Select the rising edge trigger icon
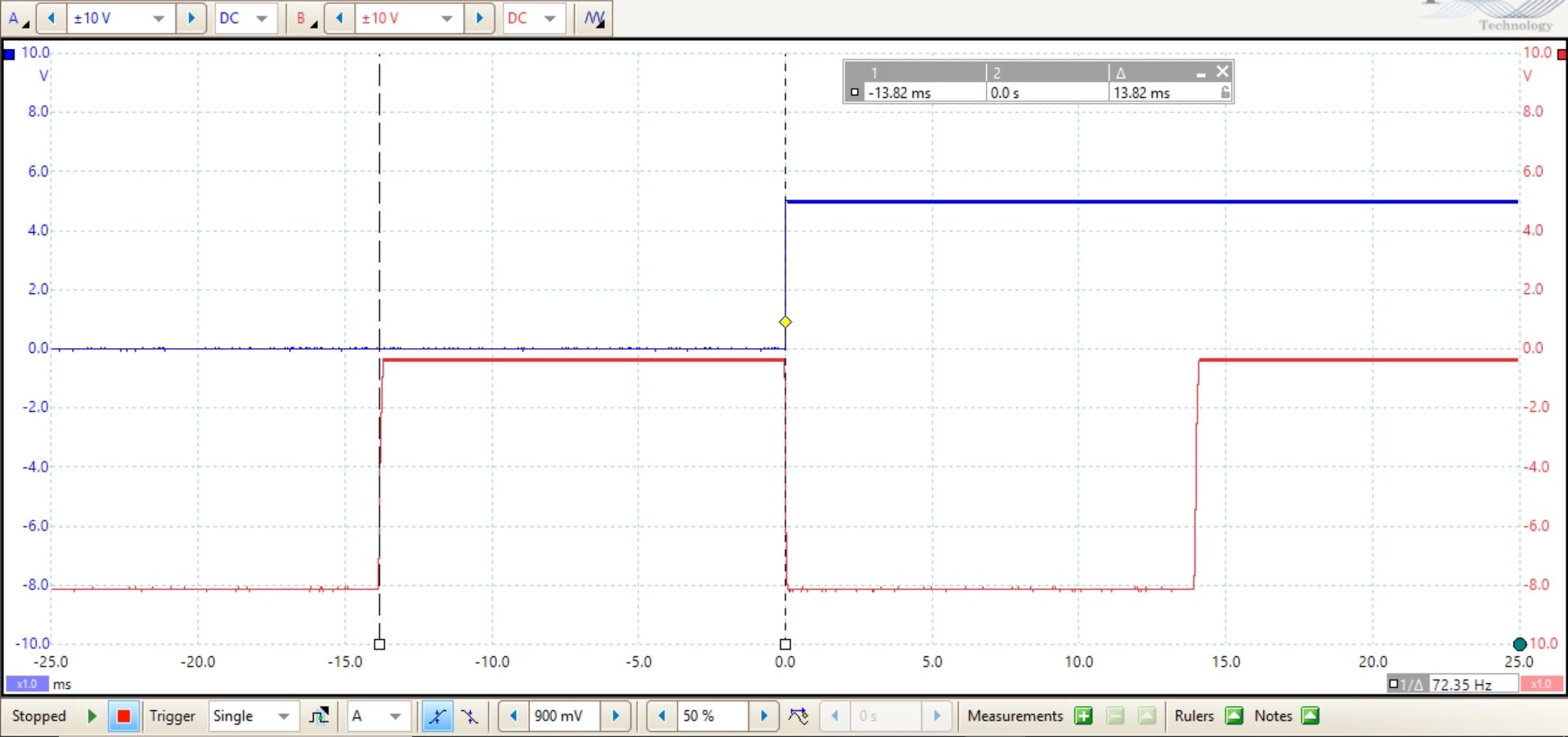The width and height of the screenshot is (1568, 737). click(437, 717)
